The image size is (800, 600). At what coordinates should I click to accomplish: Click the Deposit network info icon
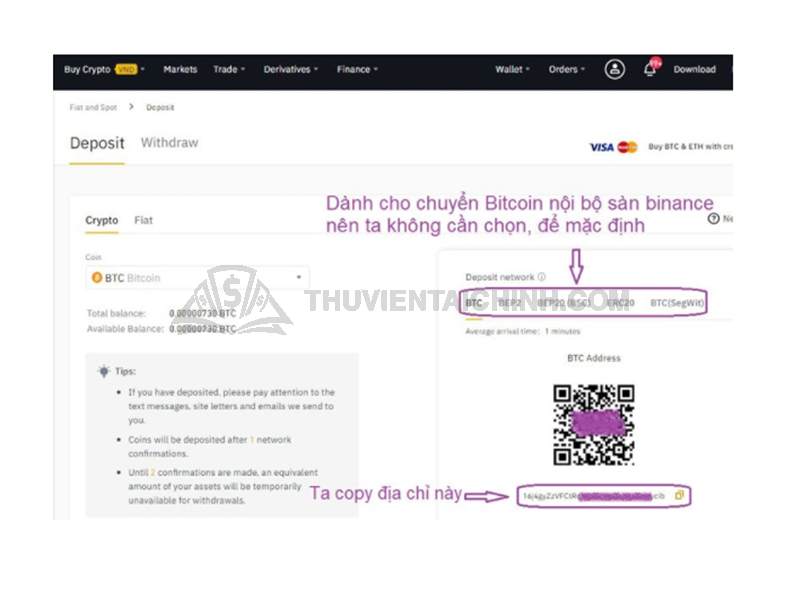tap(542, 277)
